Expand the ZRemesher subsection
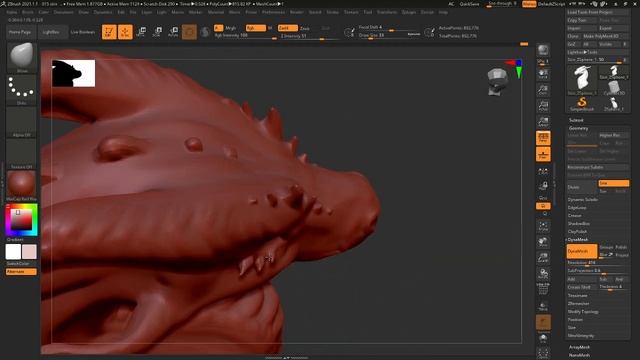Screen dimensions: 640x360 (x=578, y=304)
